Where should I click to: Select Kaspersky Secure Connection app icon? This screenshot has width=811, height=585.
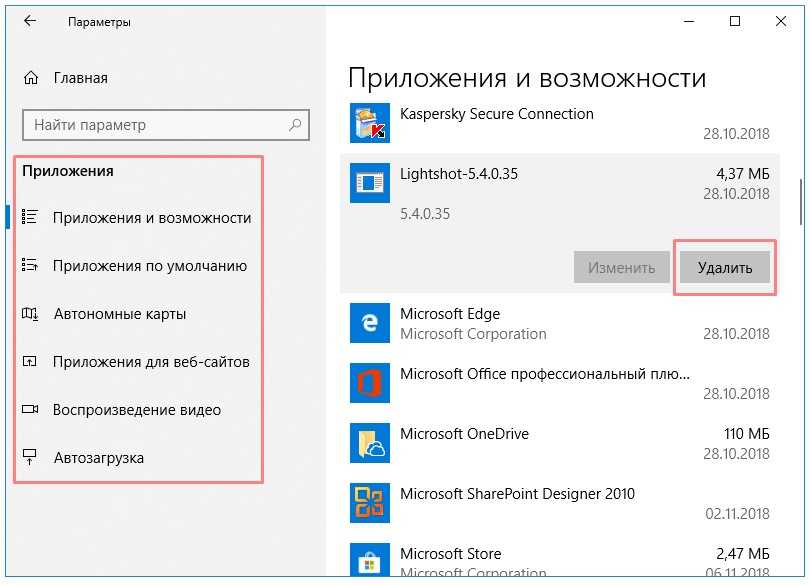click(x=370, y=123)
